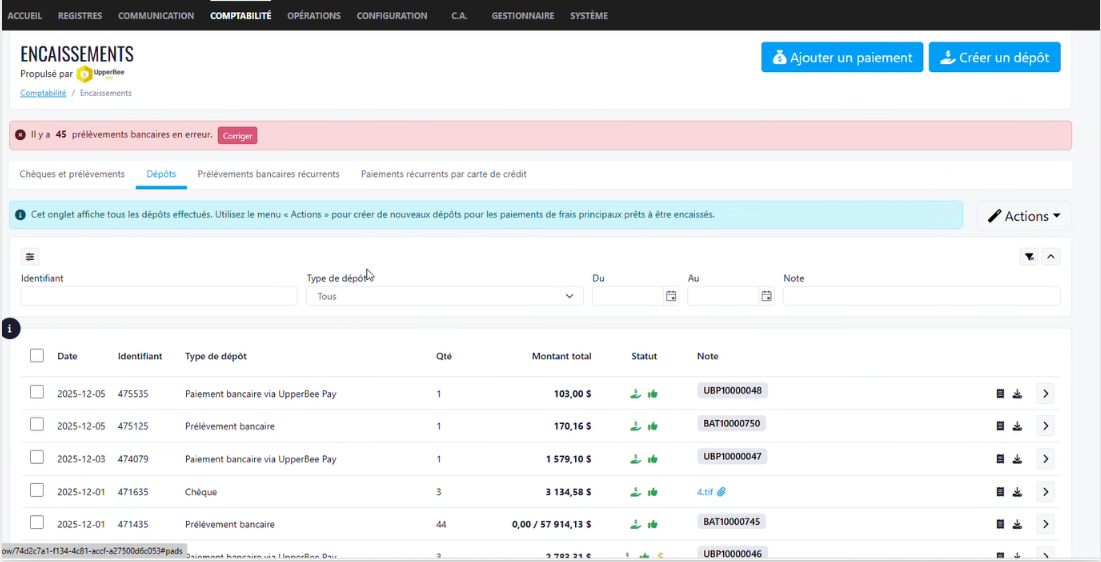Open the Du date calendar picker
This screenshot has width=1101, height=562.
pyautogui.click(x=671, y=296)
